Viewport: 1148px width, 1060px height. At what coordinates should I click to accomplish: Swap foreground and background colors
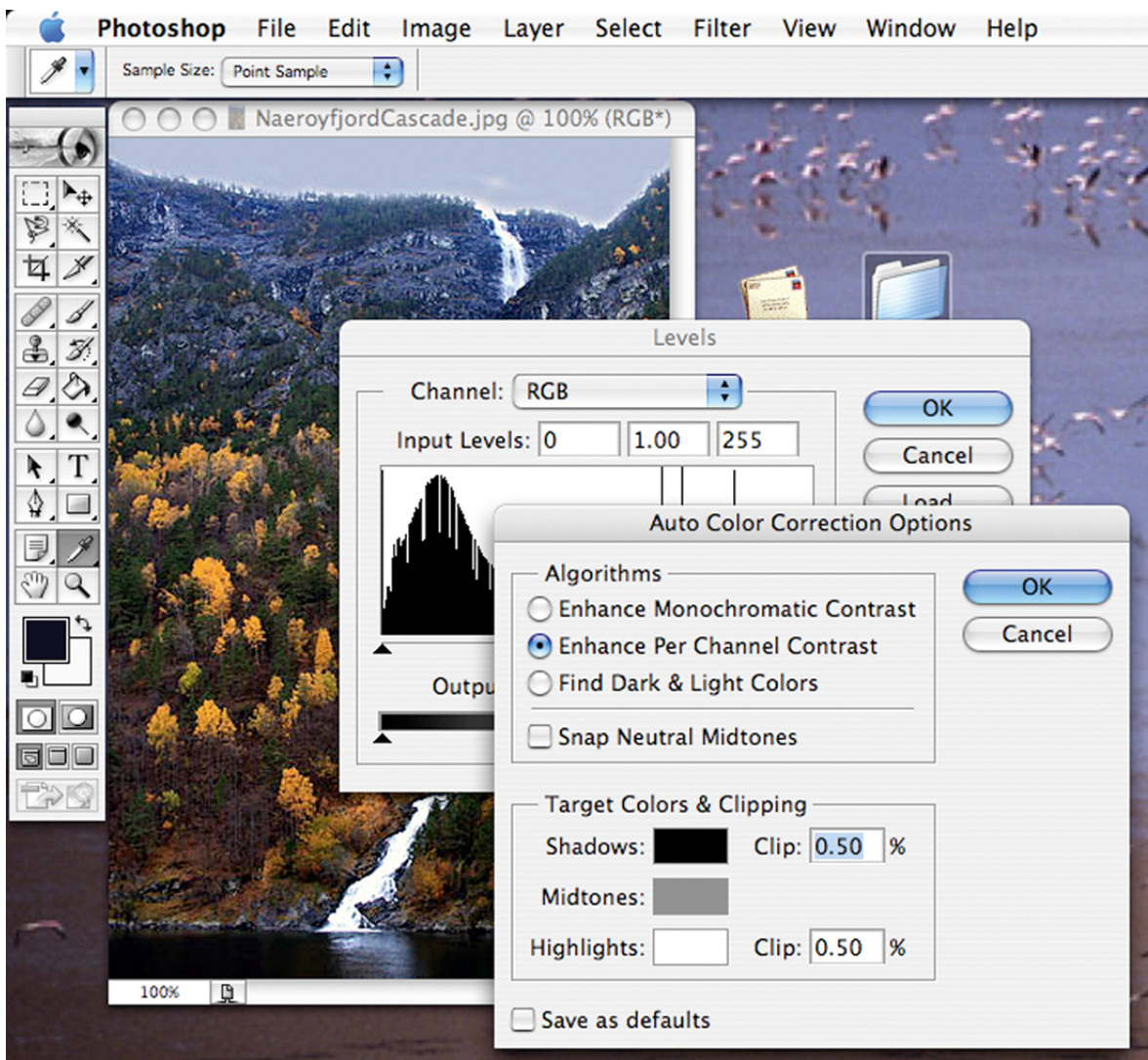(84, 624)
